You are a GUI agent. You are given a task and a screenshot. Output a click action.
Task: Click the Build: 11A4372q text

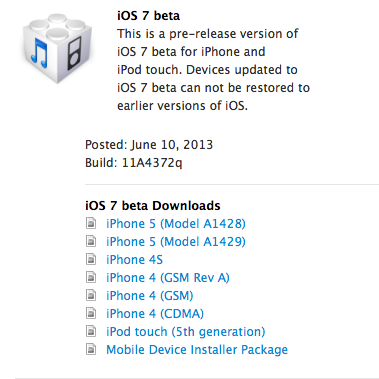coord(134,163)
